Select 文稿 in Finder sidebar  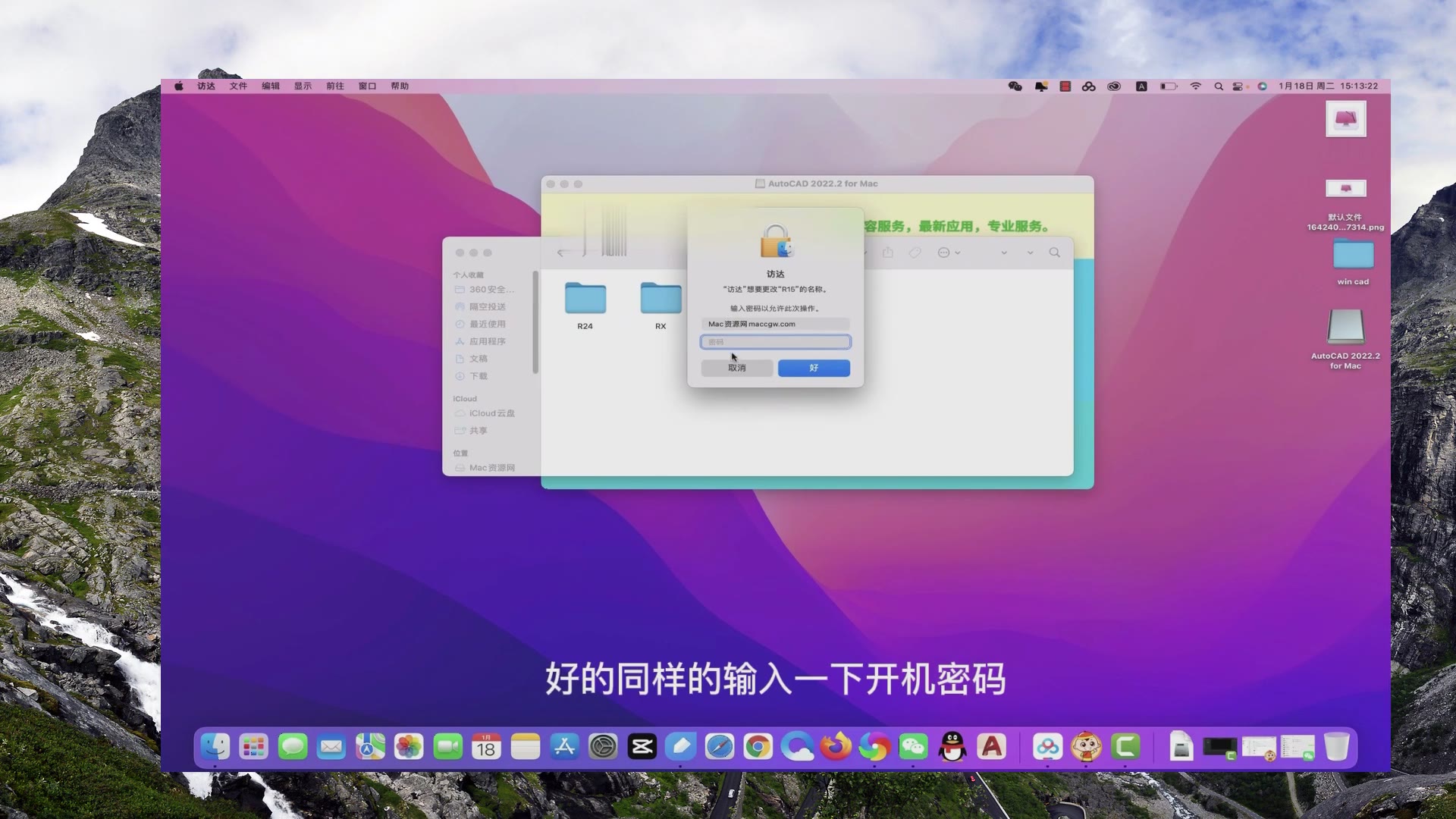click(472, 359)
